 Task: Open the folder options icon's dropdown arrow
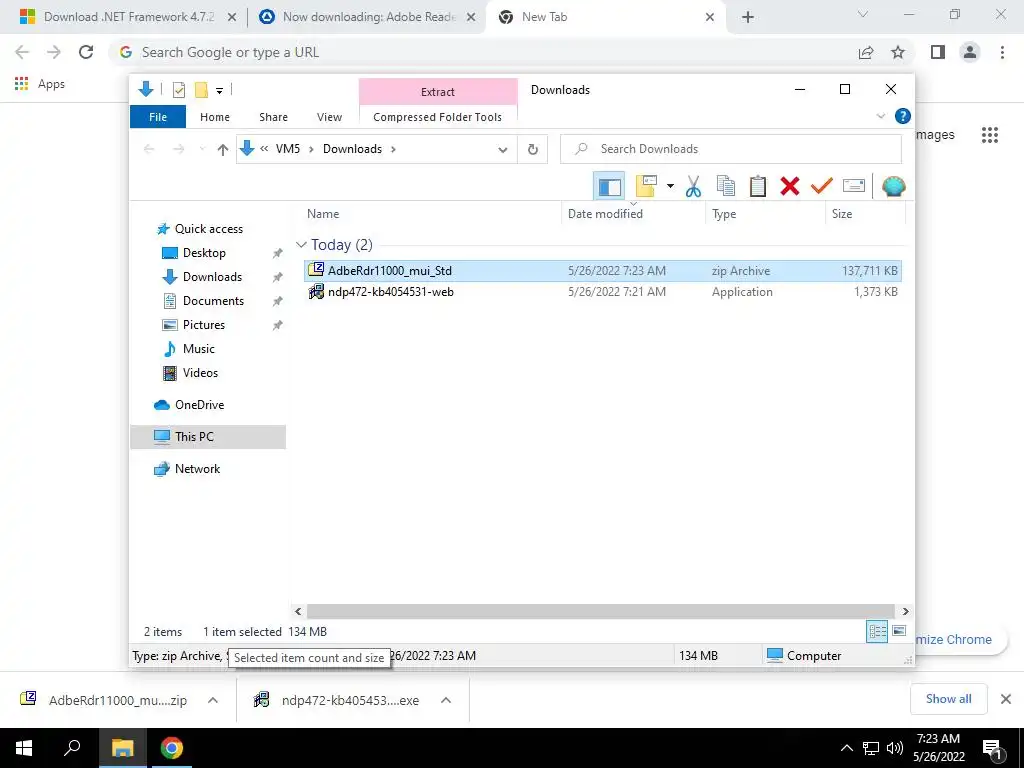(x=670, y=187)
